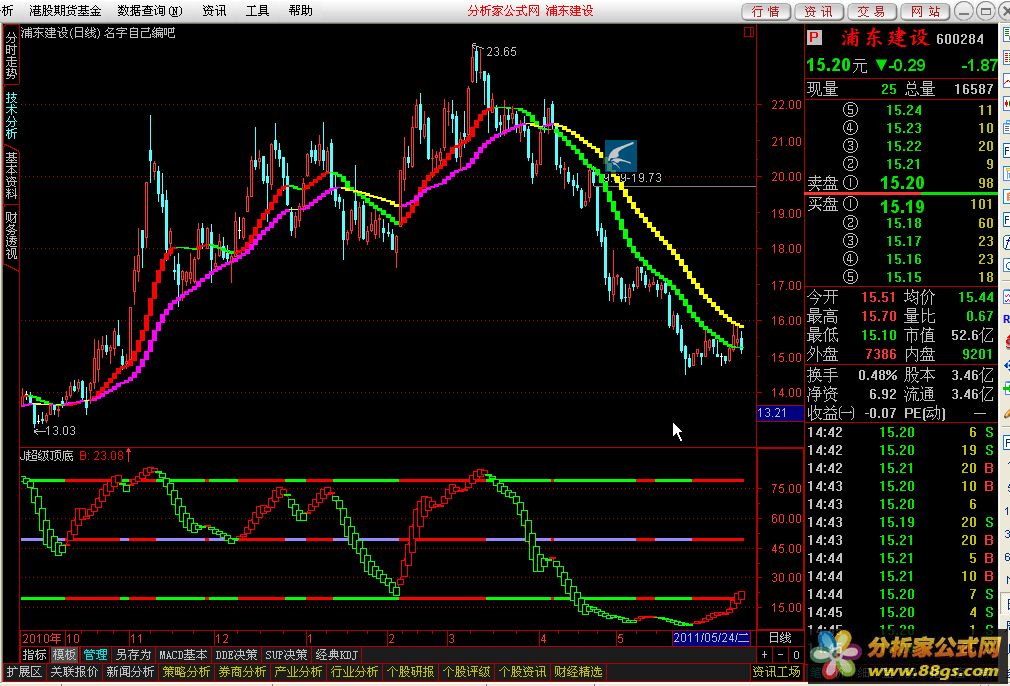Open the 关联报价 tab
This screenshot has height=686, width=1010.
pos(75,672)
